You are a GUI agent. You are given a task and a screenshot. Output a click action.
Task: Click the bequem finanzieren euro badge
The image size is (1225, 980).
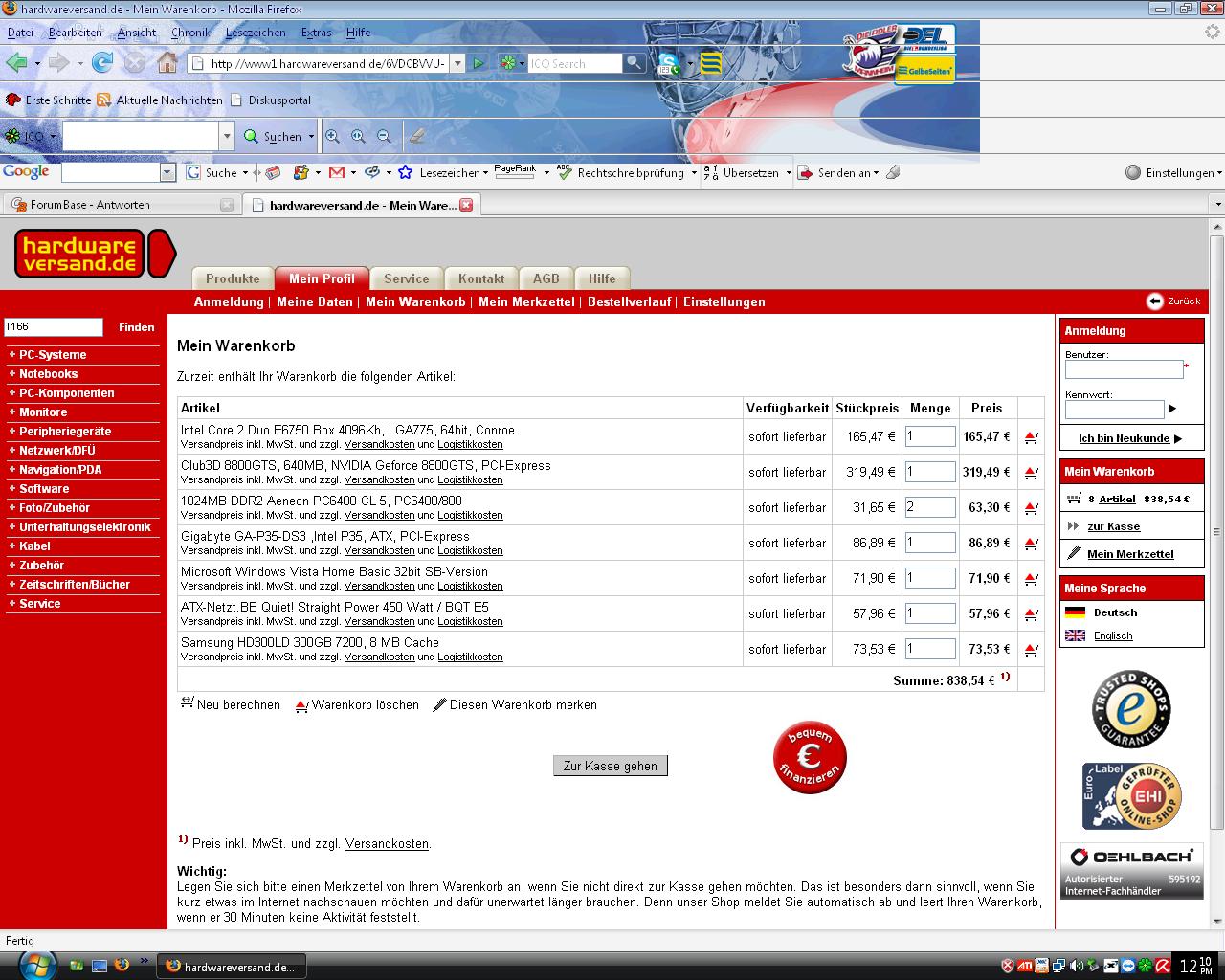(x=810, y=757)
